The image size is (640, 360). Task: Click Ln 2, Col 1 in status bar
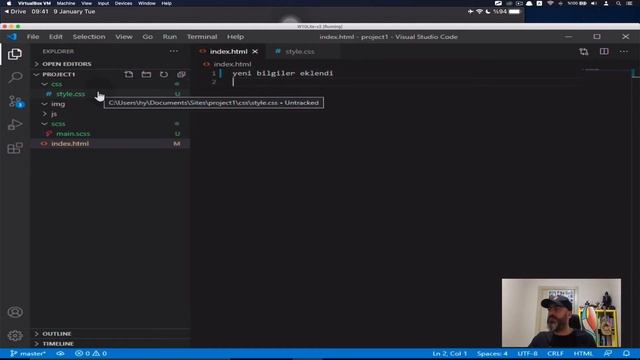point(450,353)
